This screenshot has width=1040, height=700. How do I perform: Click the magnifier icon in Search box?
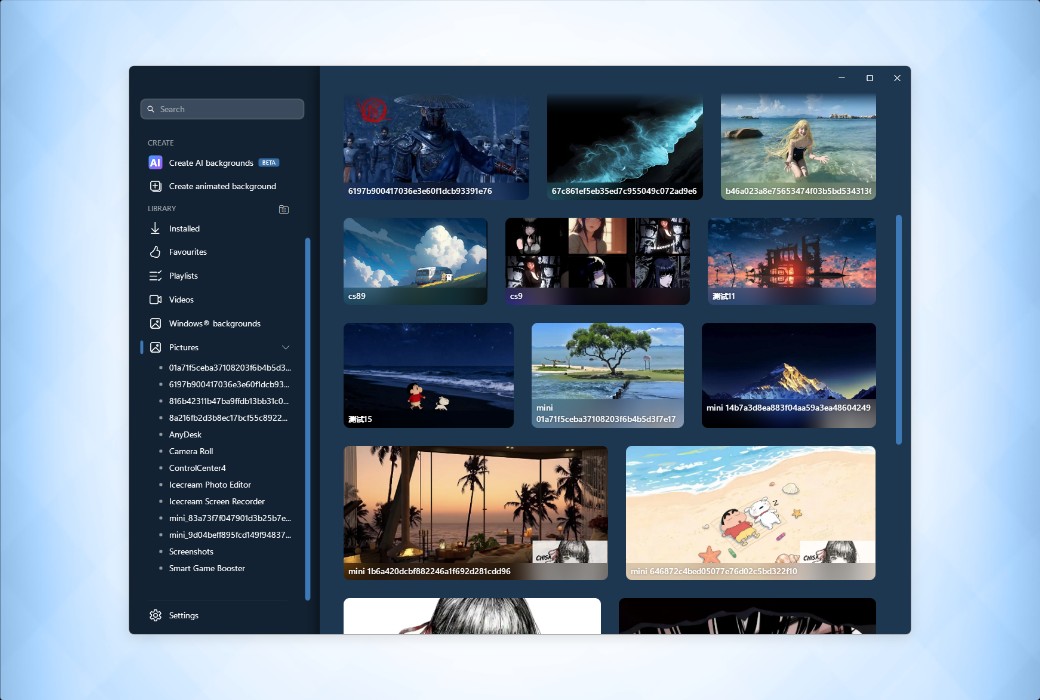(151, 109)
